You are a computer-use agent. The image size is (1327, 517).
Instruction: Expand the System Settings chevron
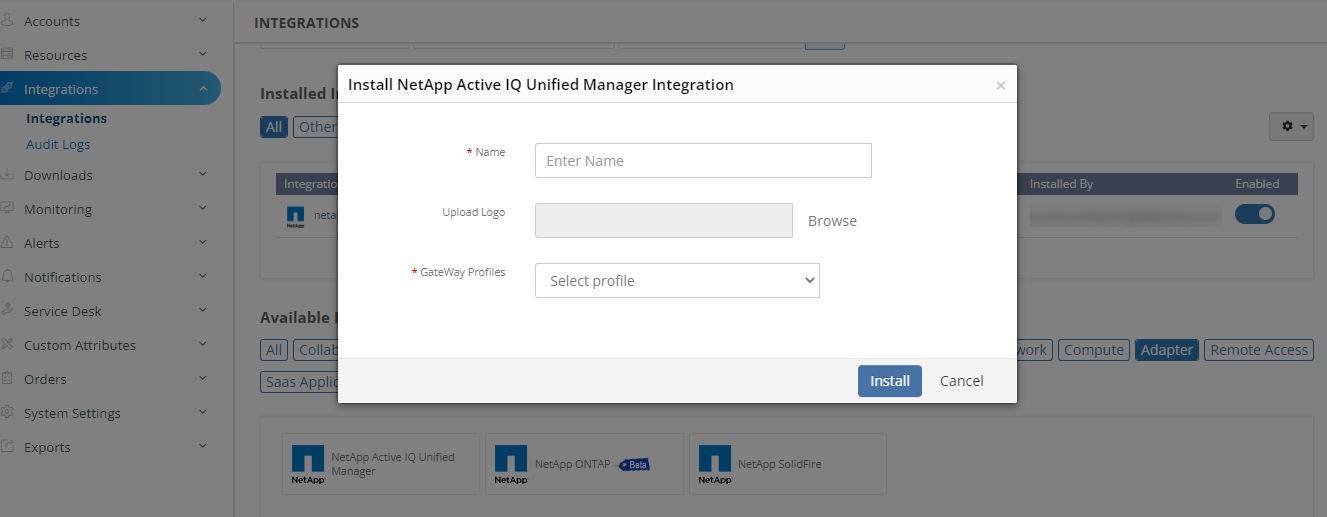tap(203, 412)
